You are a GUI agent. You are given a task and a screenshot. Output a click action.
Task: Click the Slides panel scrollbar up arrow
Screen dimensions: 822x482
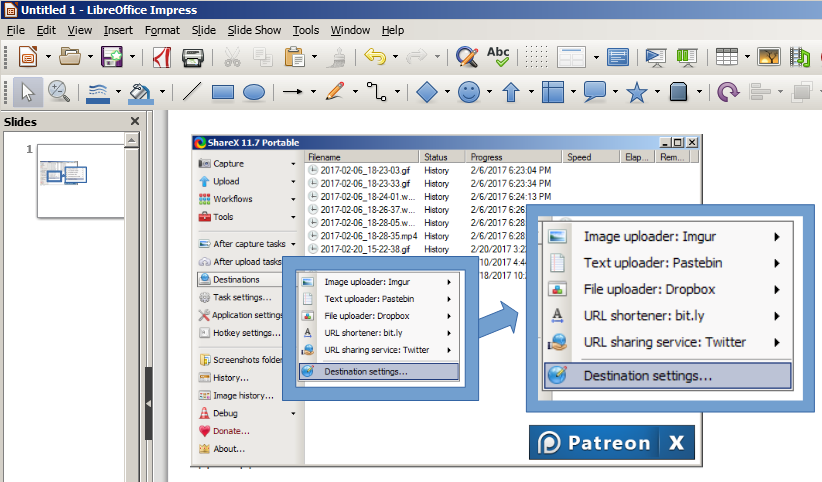point(132,140)
